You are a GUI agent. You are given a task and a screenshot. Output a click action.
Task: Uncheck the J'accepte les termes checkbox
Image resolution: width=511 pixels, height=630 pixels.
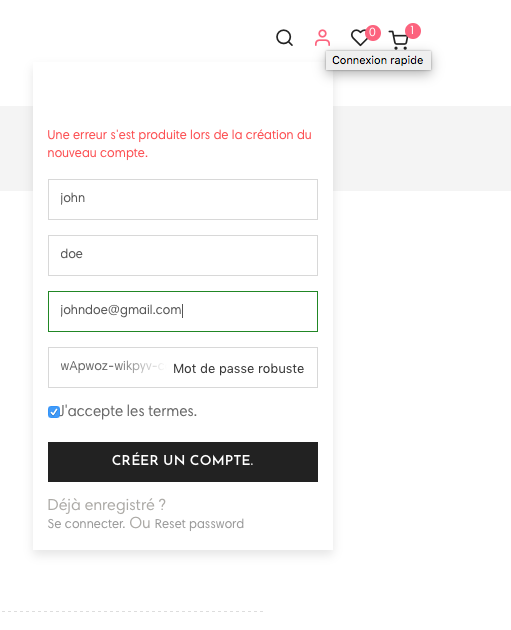pyautogui.click(x=53, y=412)
